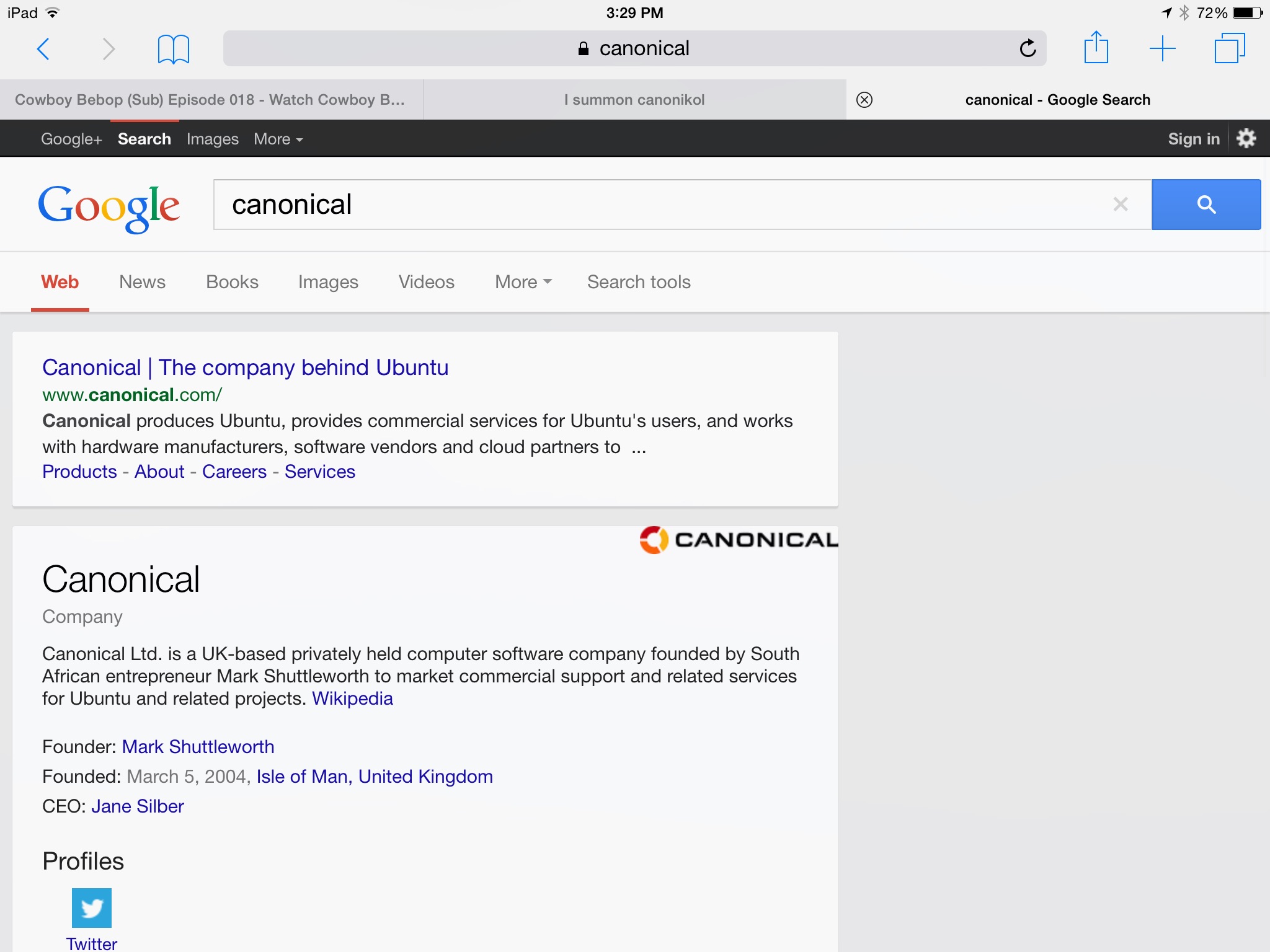
Task: Open Mark Shuttleworth founder link
Action: [x=198, y=747]
